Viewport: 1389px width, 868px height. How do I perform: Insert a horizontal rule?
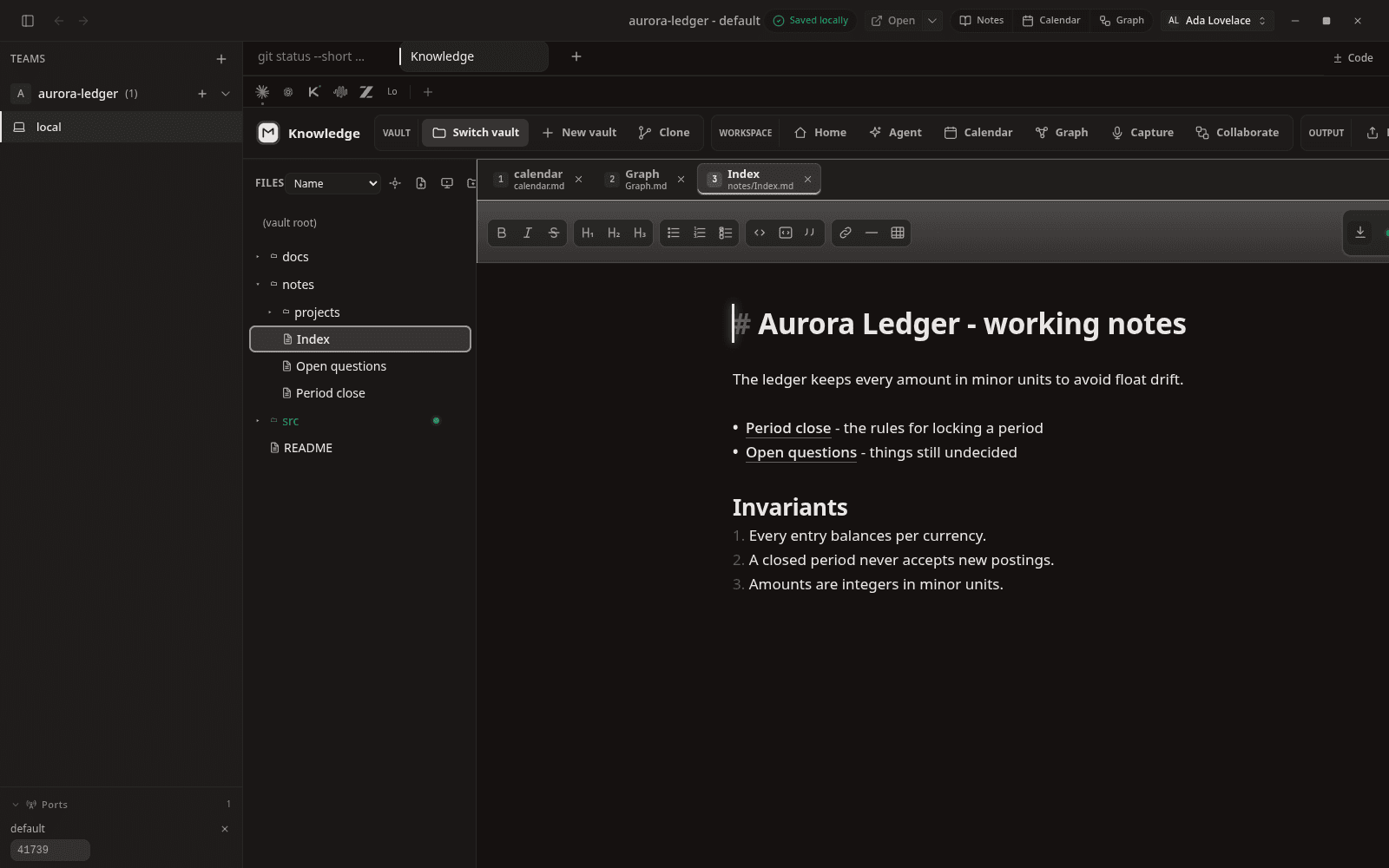click(x=872, y=233)
